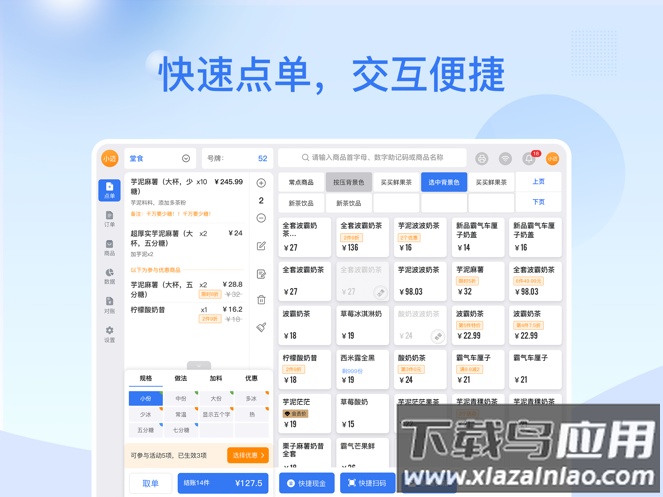663x497 pixels.
Task: Add 草莓冰淇淋奶 ¥19 product card
Action: pyautogui.click(x=362, y=325)
